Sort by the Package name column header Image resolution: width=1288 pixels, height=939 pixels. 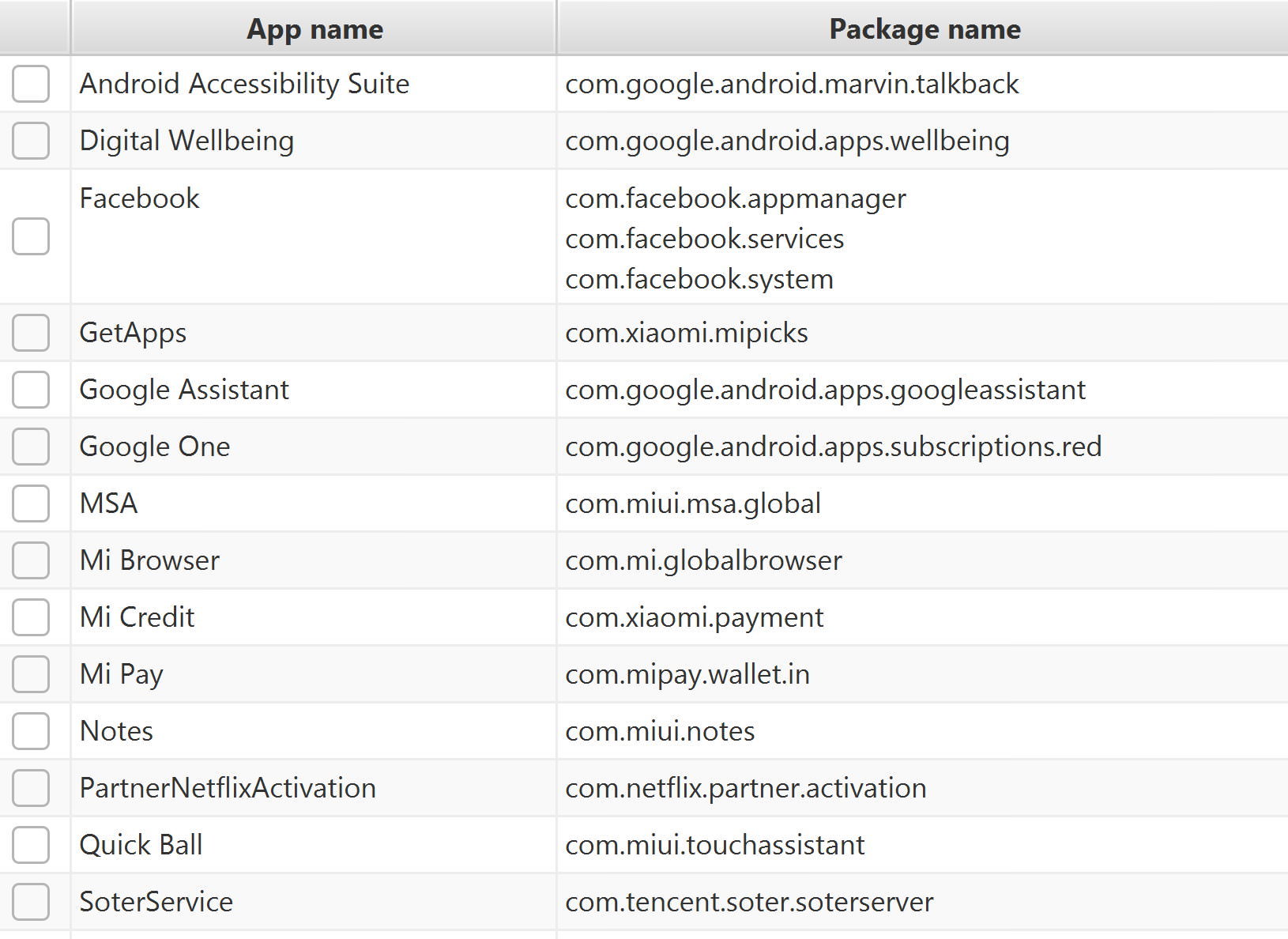click(x=924, y=29)
